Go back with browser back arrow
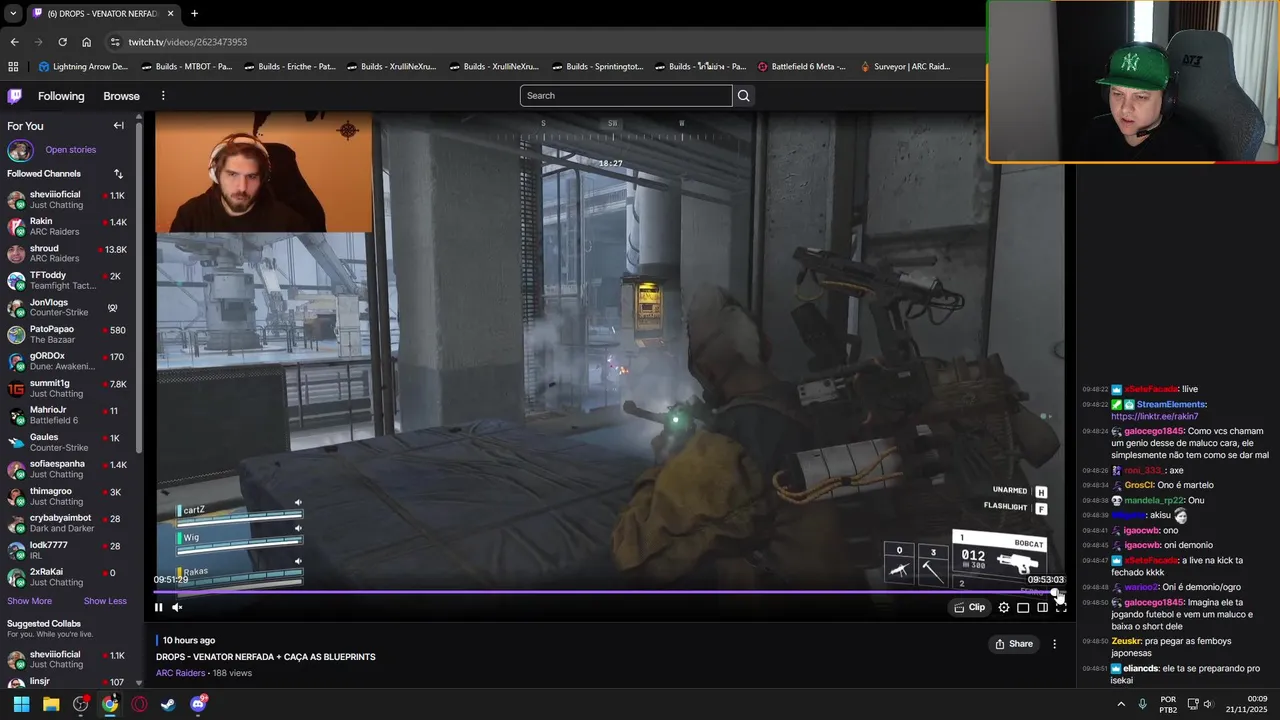1280x720 pixels. tap(14, 42)
